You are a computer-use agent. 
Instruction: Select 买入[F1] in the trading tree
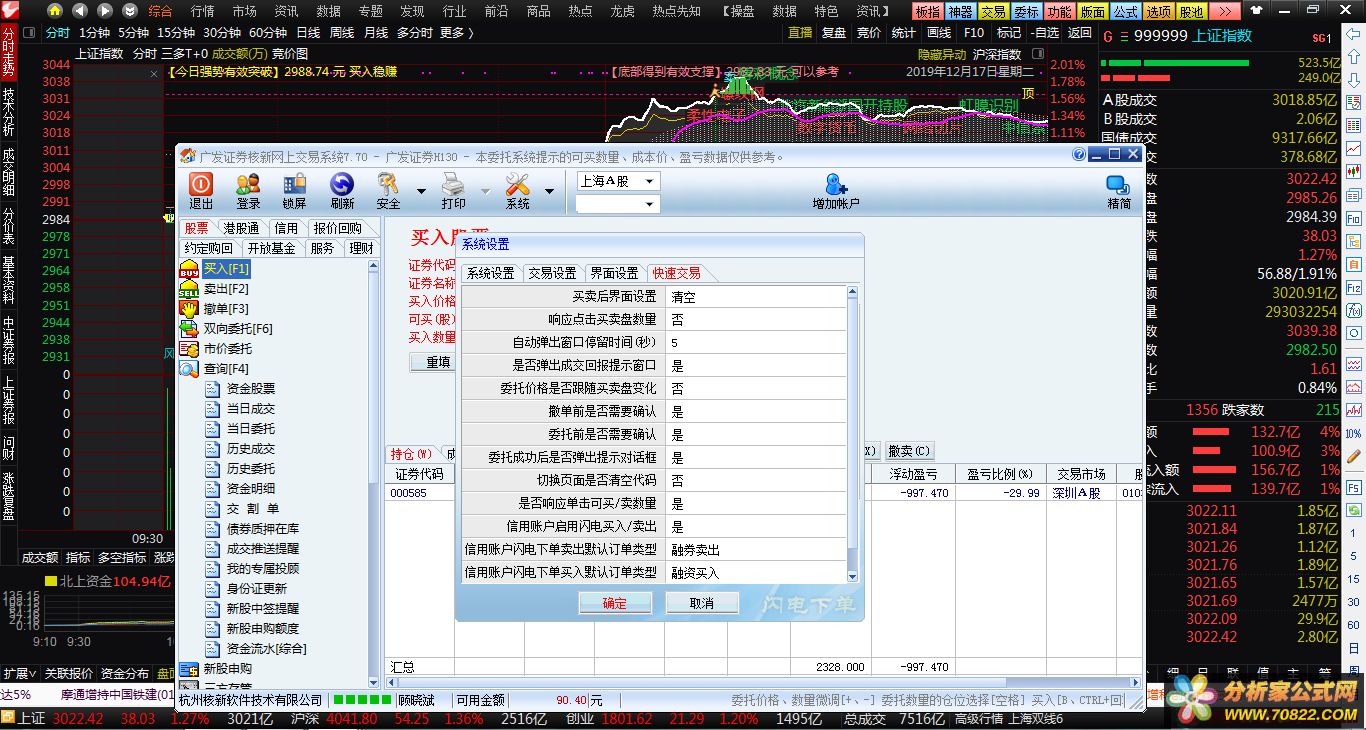pyautogui.click(x=226, y=269)
